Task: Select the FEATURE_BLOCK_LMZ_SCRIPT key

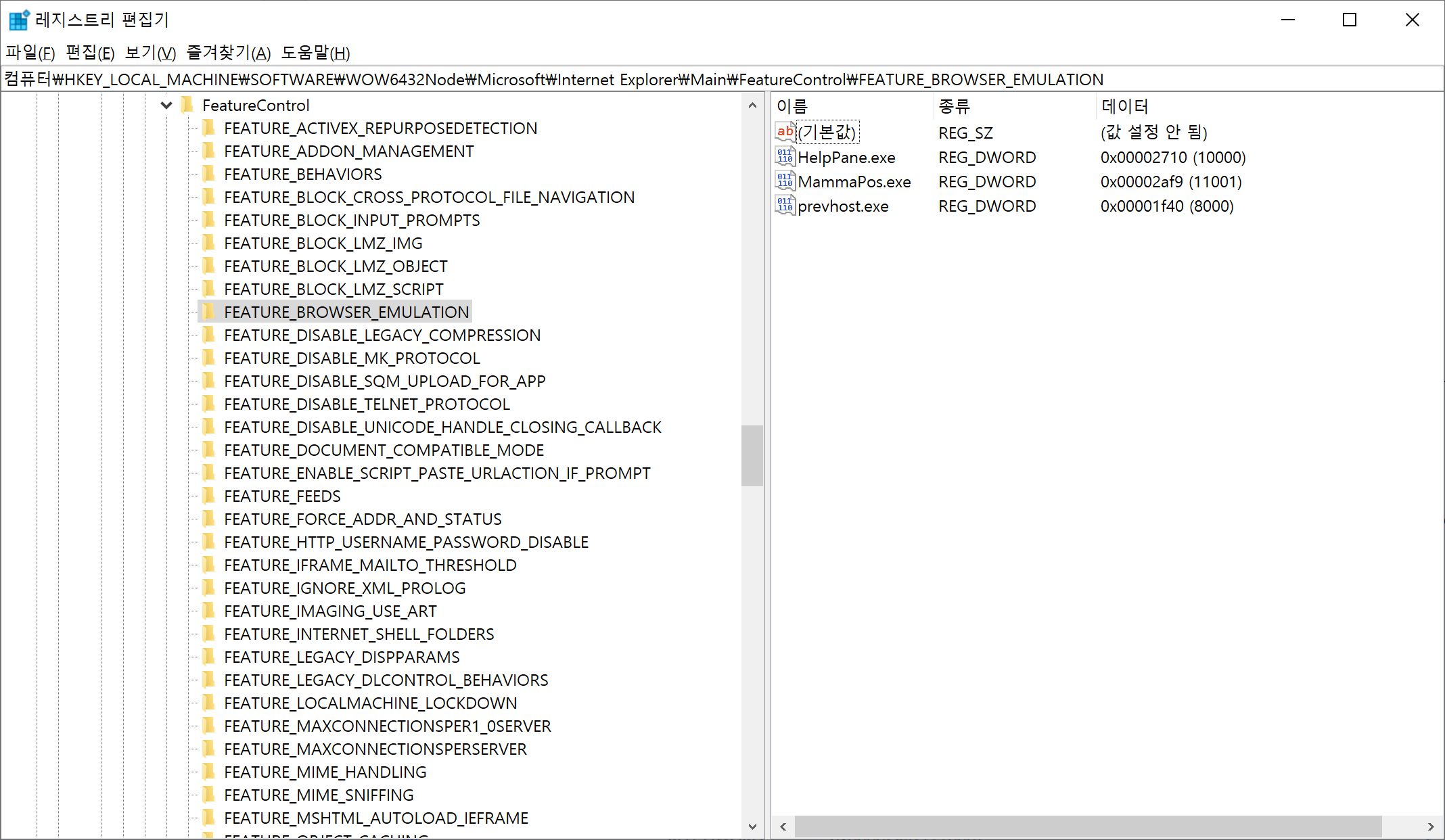Action: pyautogui.click(x=334, y=289)
